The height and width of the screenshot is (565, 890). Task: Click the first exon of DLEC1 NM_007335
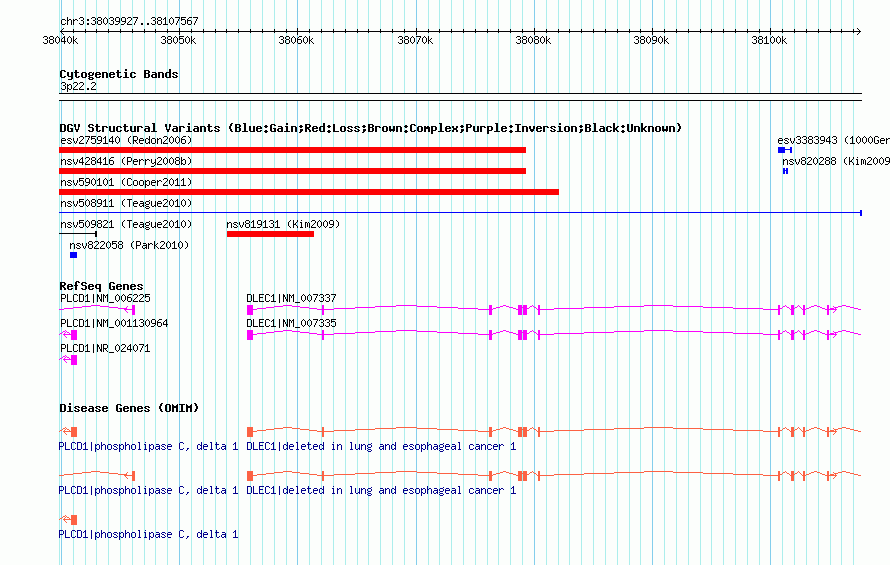pyautogui.click(x=250, y=335)
